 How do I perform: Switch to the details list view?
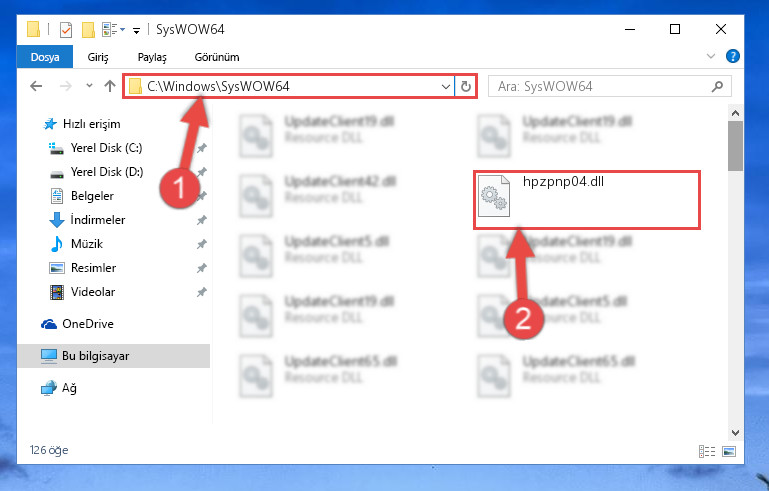pos(707,451)
